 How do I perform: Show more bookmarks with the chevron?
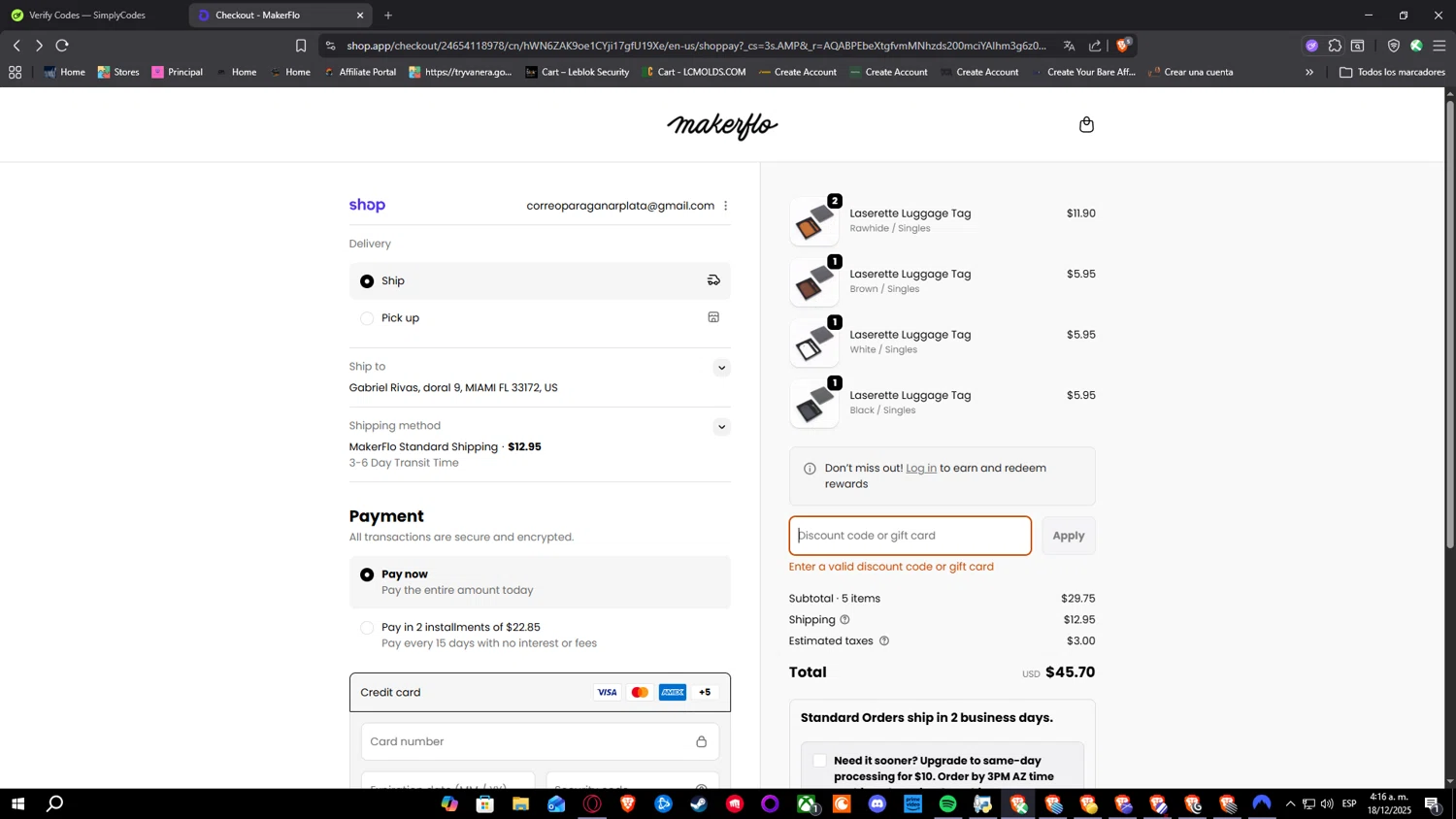click(x=1309, y=72)
